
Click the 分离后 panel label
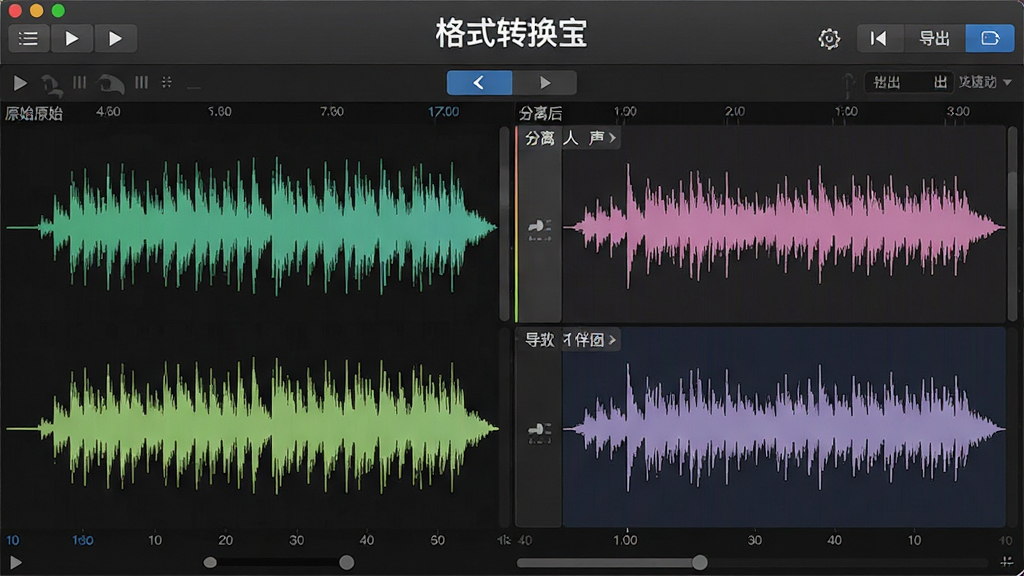point(540,113)
